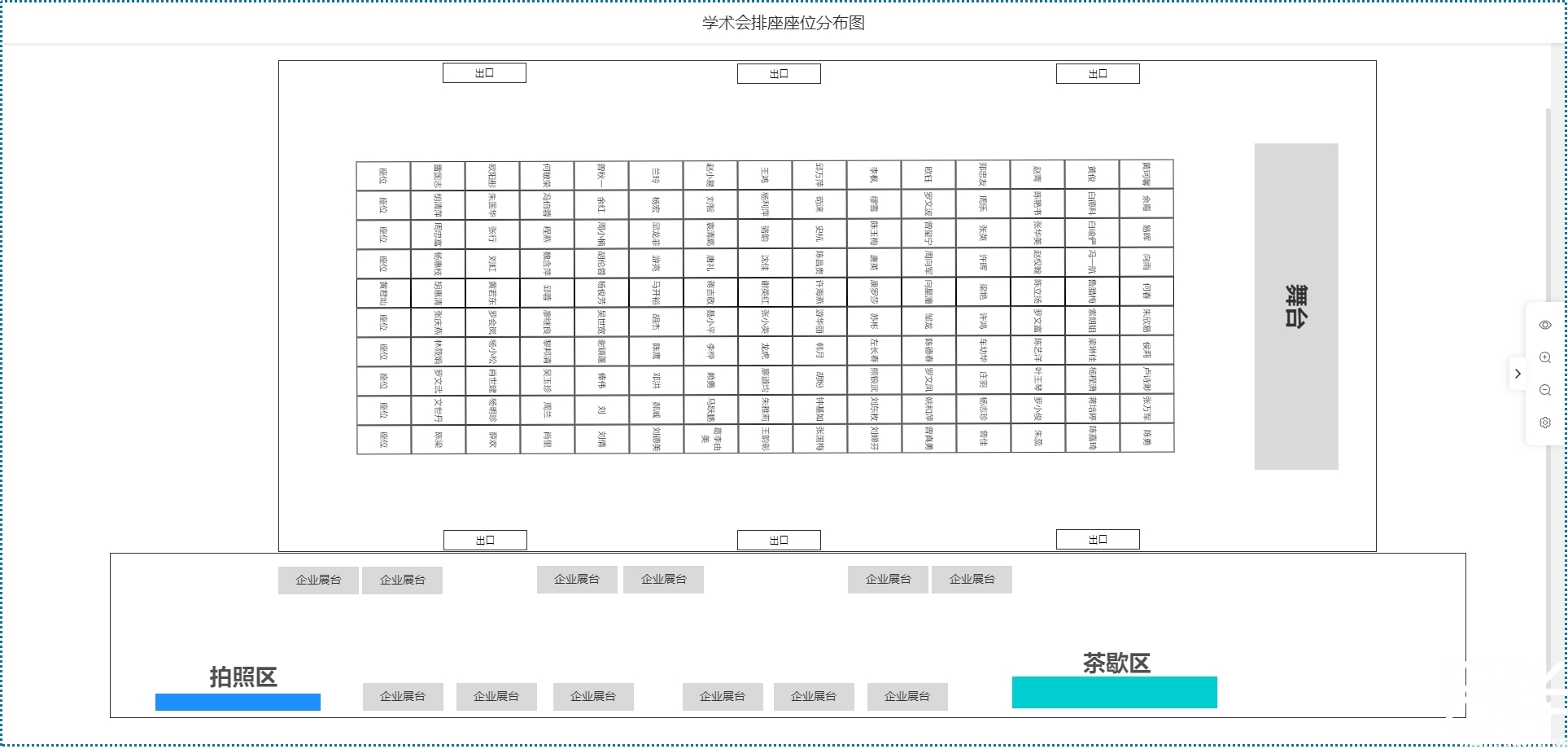Image resolution: width=1568 pixels, height=749 pixels.
Task: Select seat 刘智
Action: point(710,204)
